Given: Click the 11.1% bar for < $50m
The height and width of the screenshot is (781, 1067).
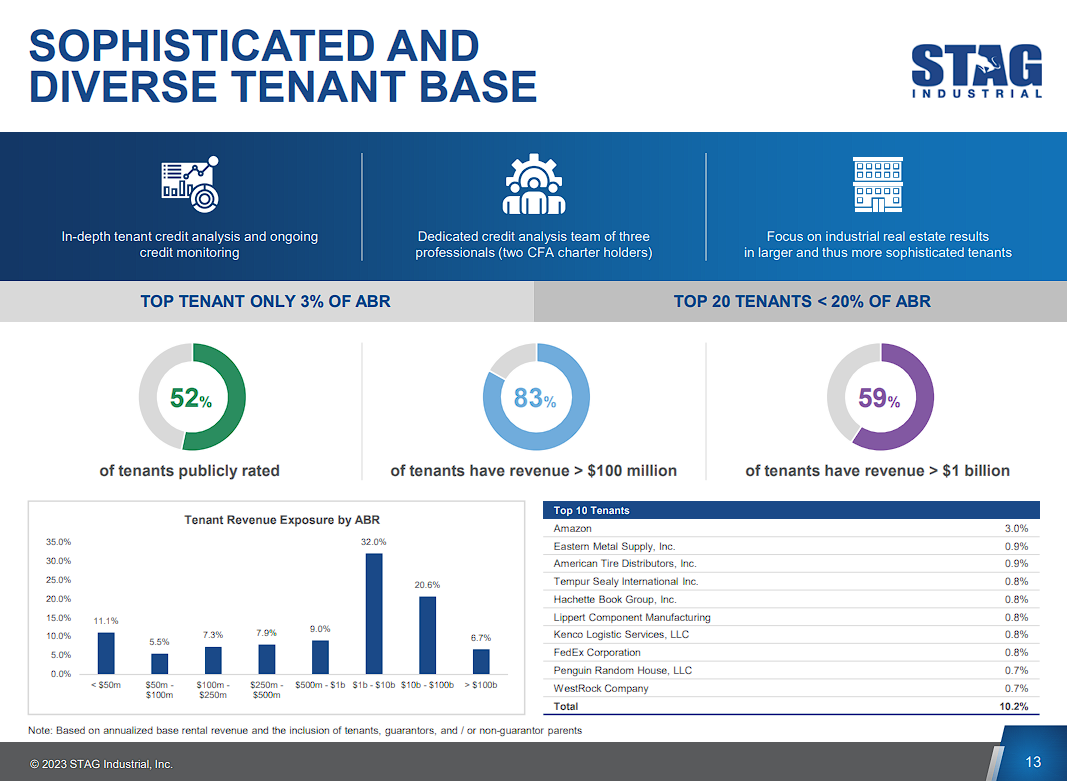Looking at the screenshot, I should click(105, 652).
